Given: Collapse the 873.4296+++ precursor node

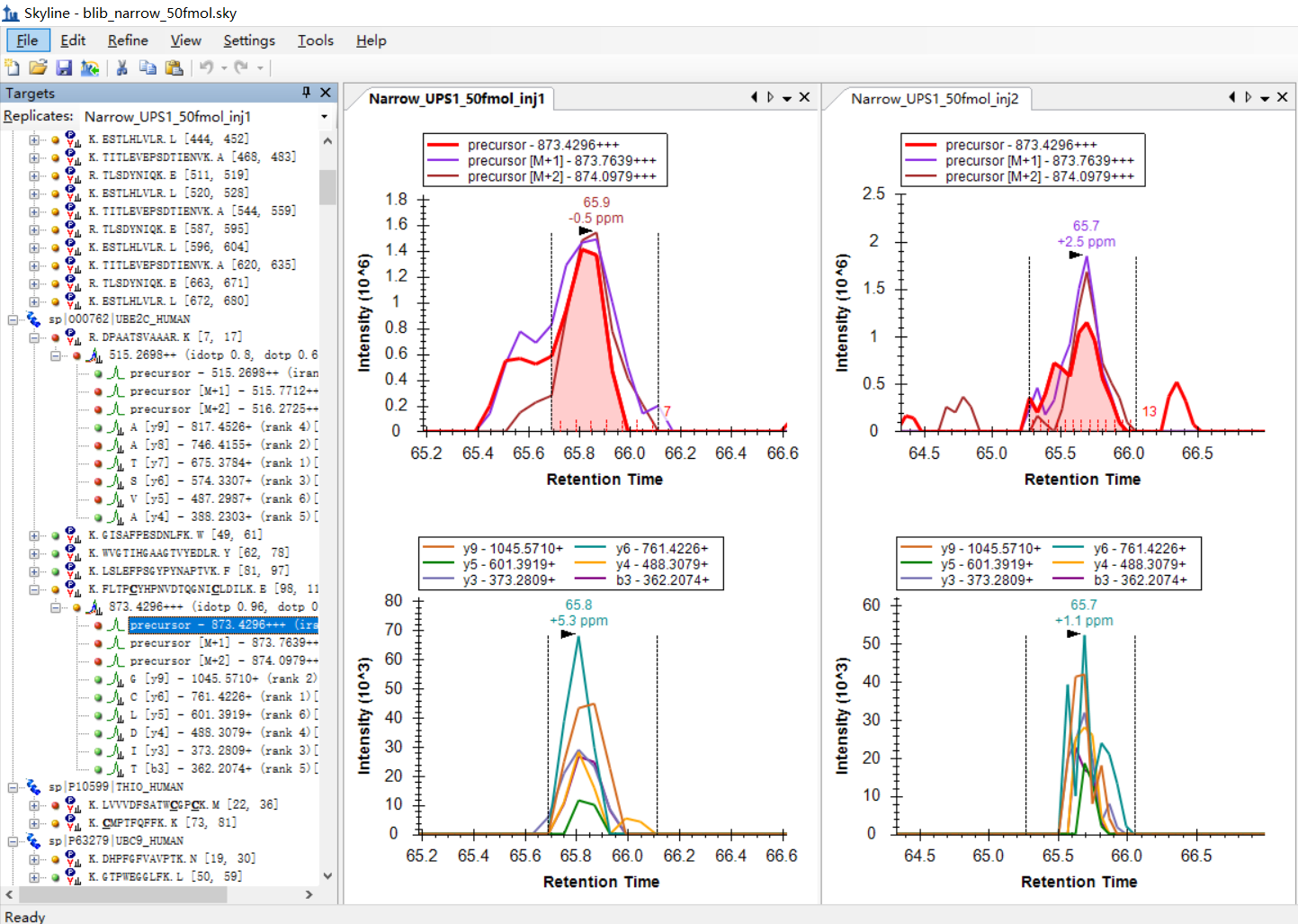Looking at the screenshot, I should pyautogui.click(x=56, y=607).
